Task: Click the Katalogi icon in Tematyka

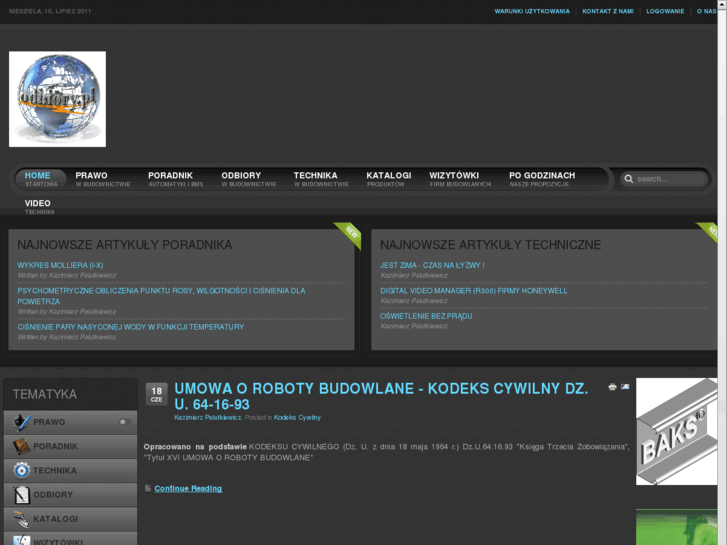Action: coord(21,519)
